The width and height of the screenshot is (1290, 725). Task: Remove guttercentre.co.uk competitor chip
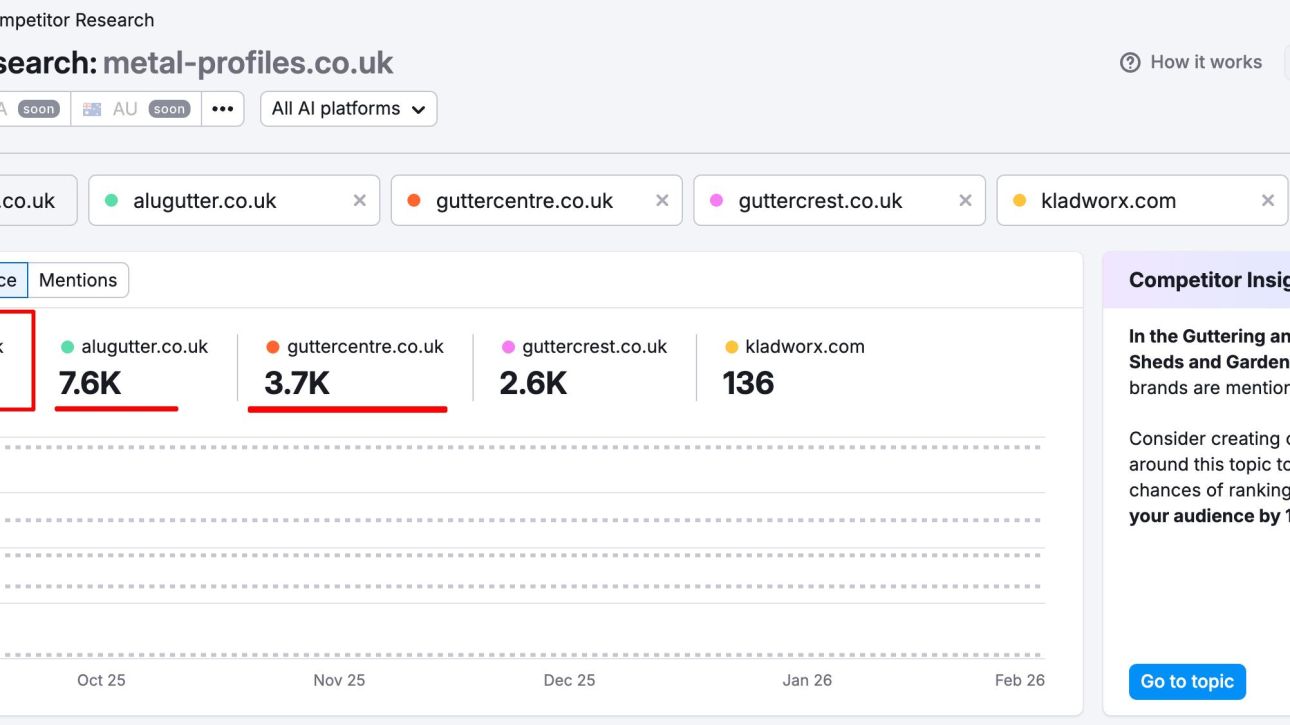(662, 201)
